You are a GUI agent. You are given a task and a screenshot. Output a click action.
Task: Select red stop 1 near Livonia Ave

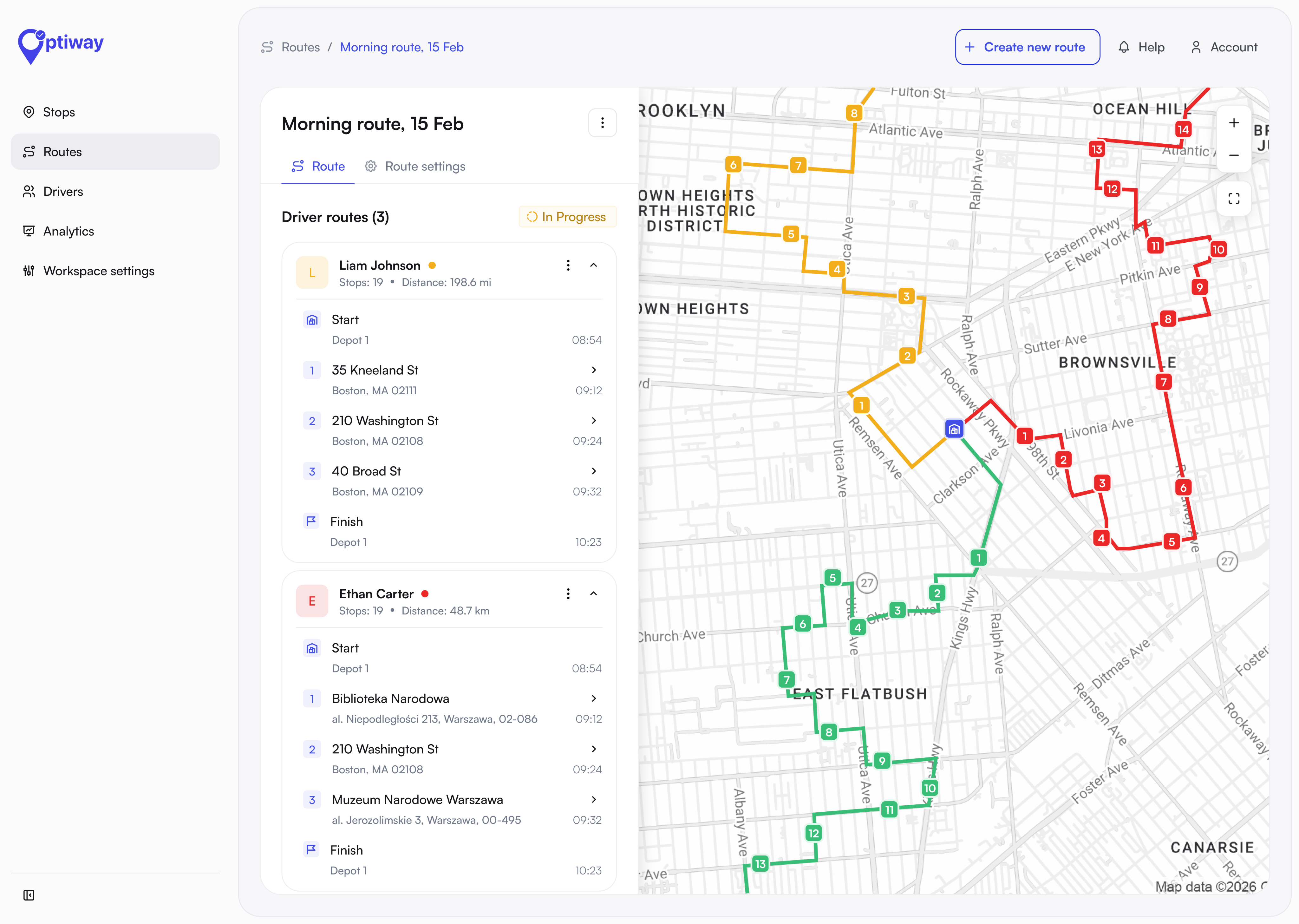[x=1024, y=436]
